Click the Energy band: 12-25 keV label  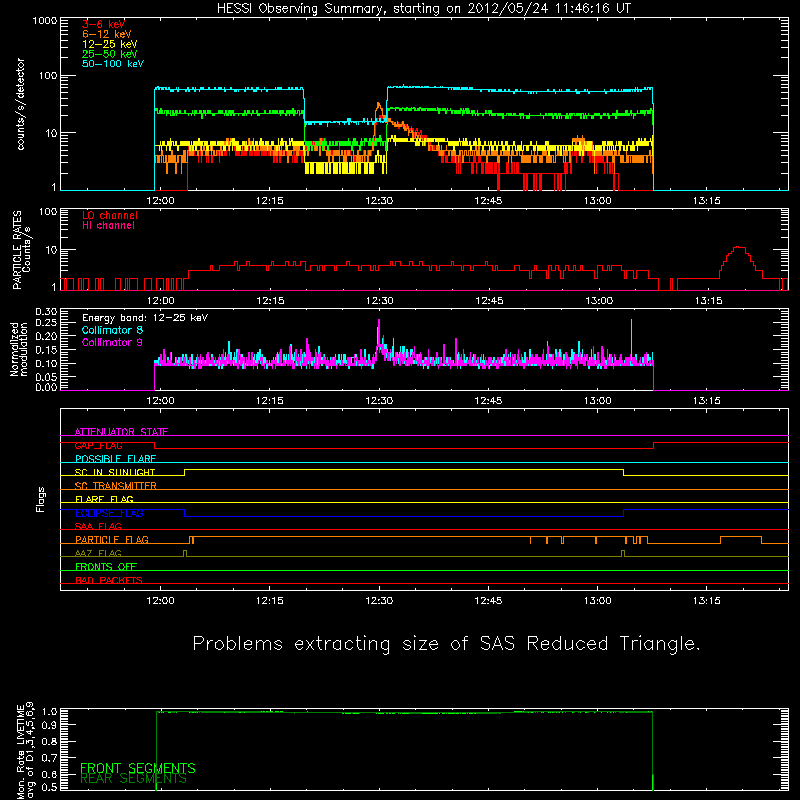145,318
